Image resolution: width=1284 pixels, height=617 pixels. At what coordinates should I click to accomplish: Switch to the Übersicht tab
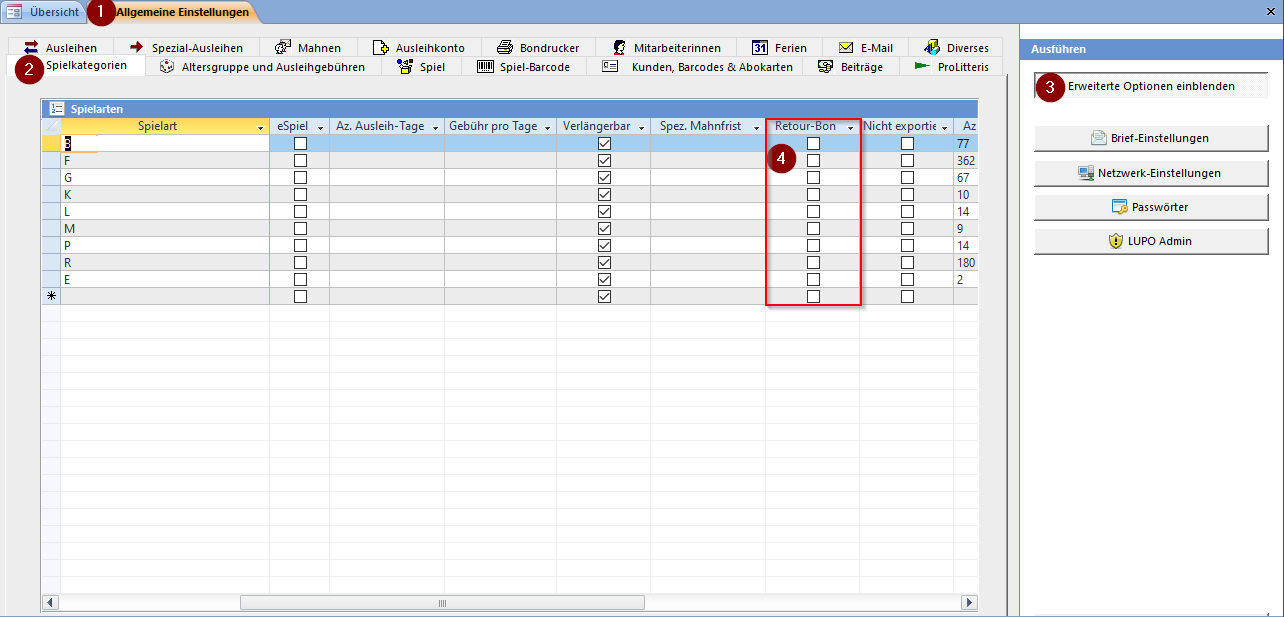pos(44,12)
